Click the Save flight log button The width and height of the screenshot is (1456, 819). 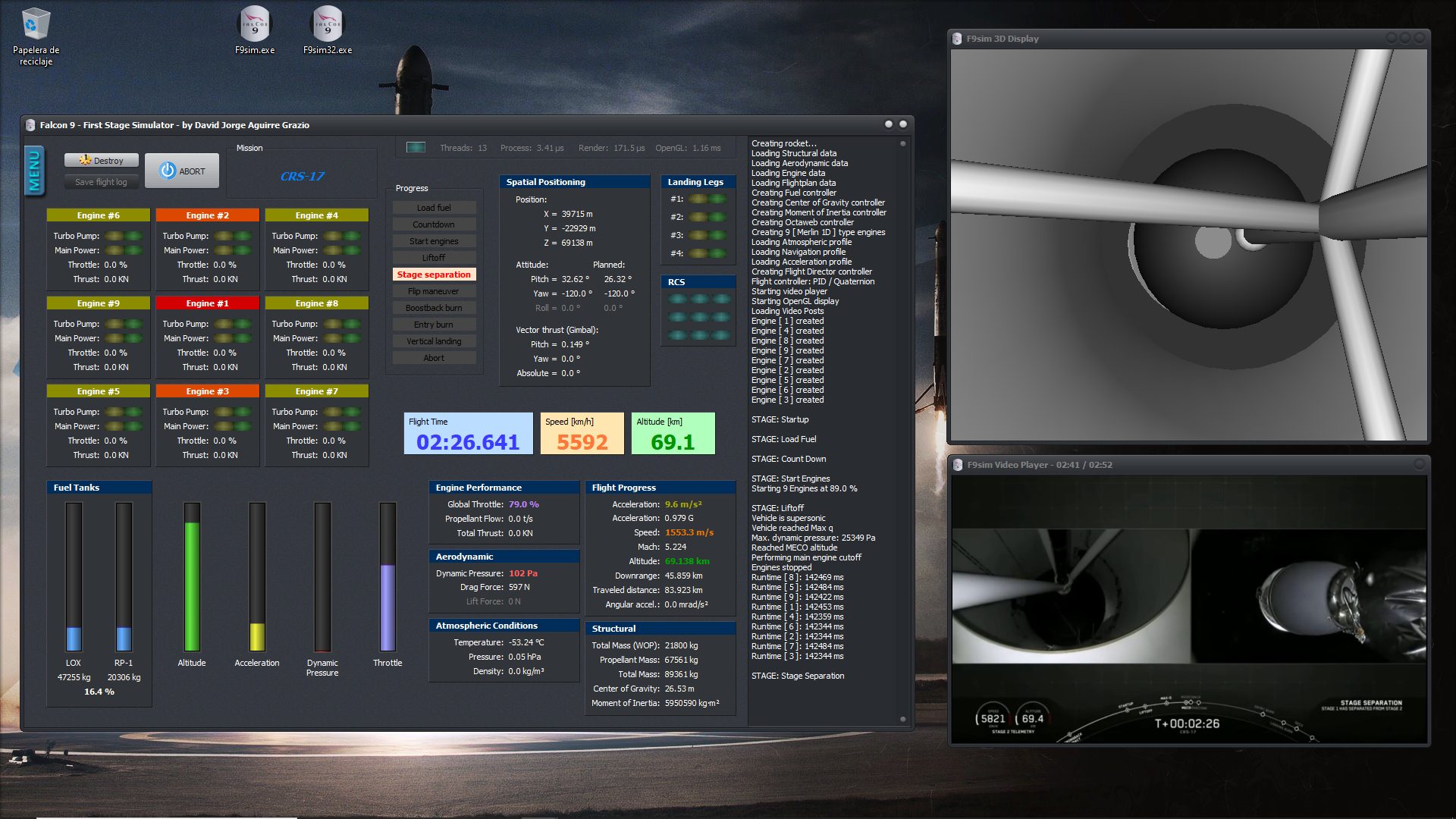coord(102,182)
